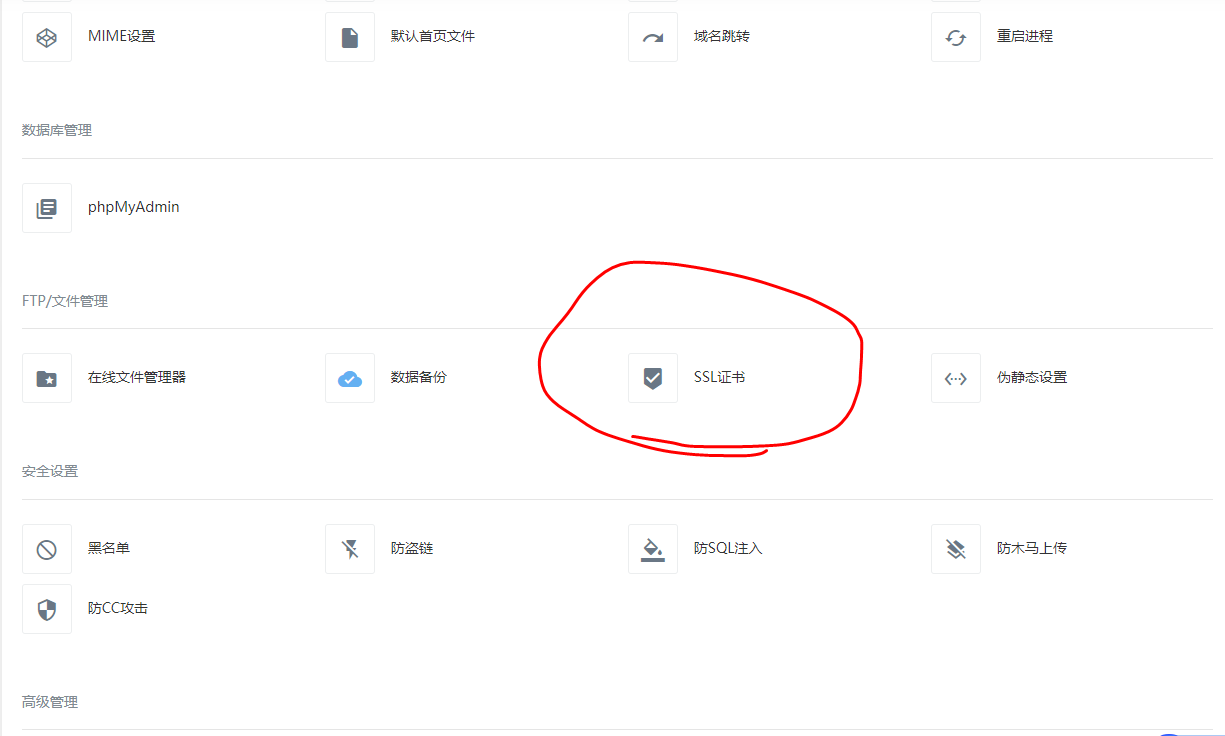Click the 数据备份 cloud icon
The width and height of the screenshot is (1225, 736).
pos(350,378)
